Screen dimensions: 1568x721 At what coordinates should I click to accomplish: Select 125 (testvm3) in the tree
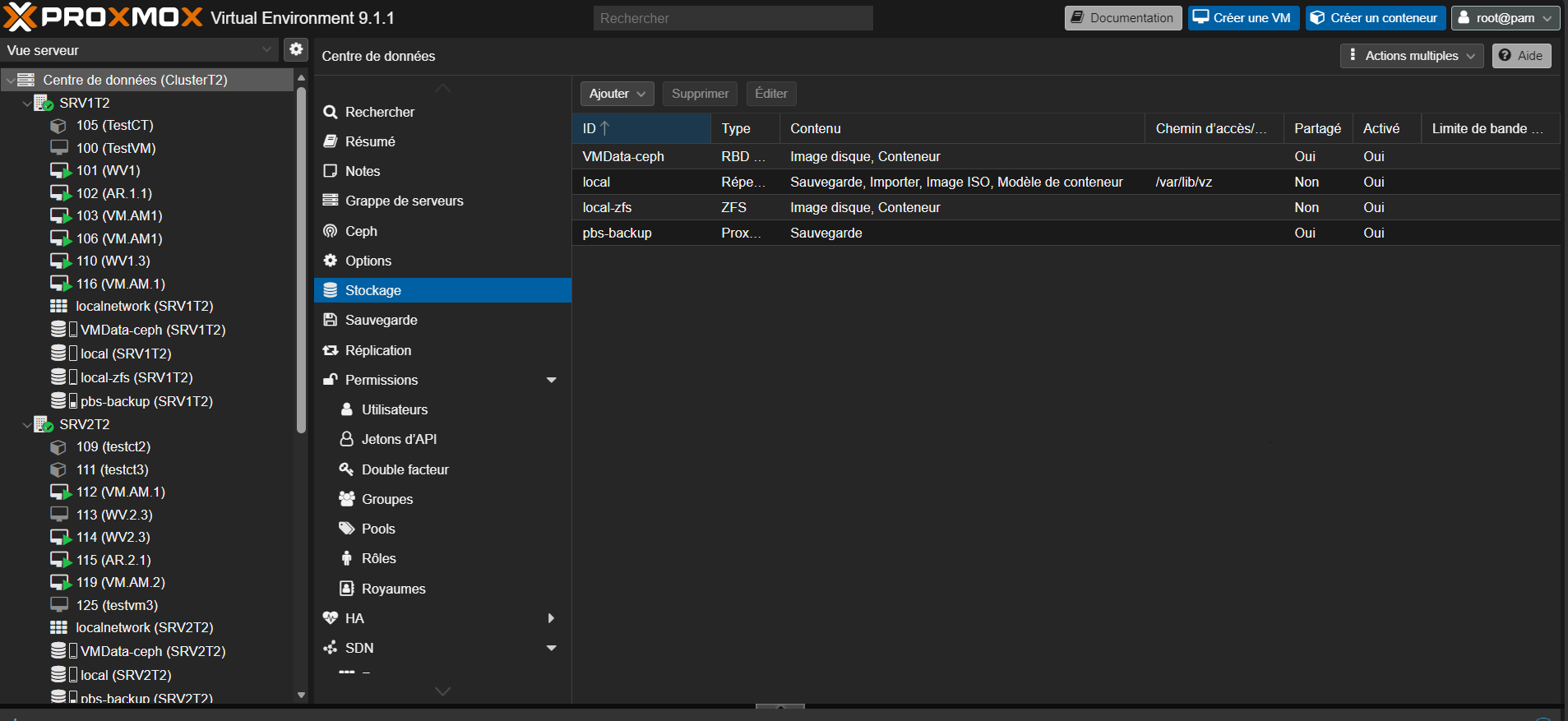[117, 605]
